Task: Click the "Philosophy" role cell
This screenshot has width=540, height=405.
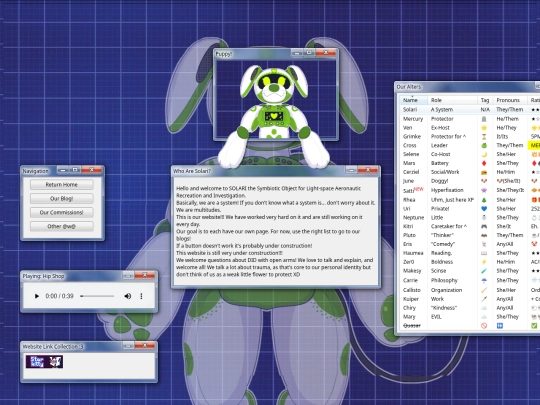Action: coord(444,281)
